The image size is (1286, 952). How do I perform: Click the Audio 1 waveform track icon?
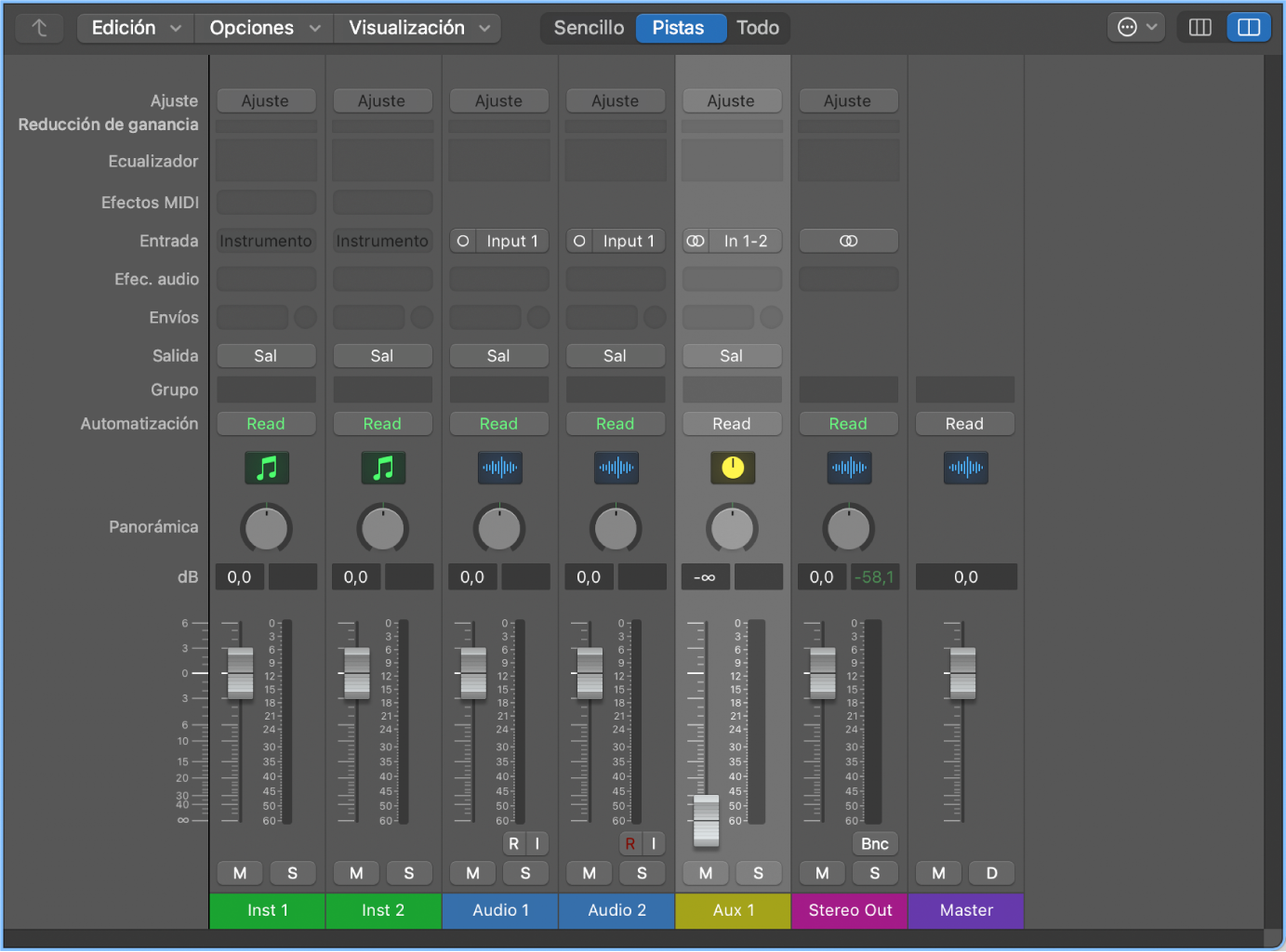pyautogui.click(x=499, y=468)
